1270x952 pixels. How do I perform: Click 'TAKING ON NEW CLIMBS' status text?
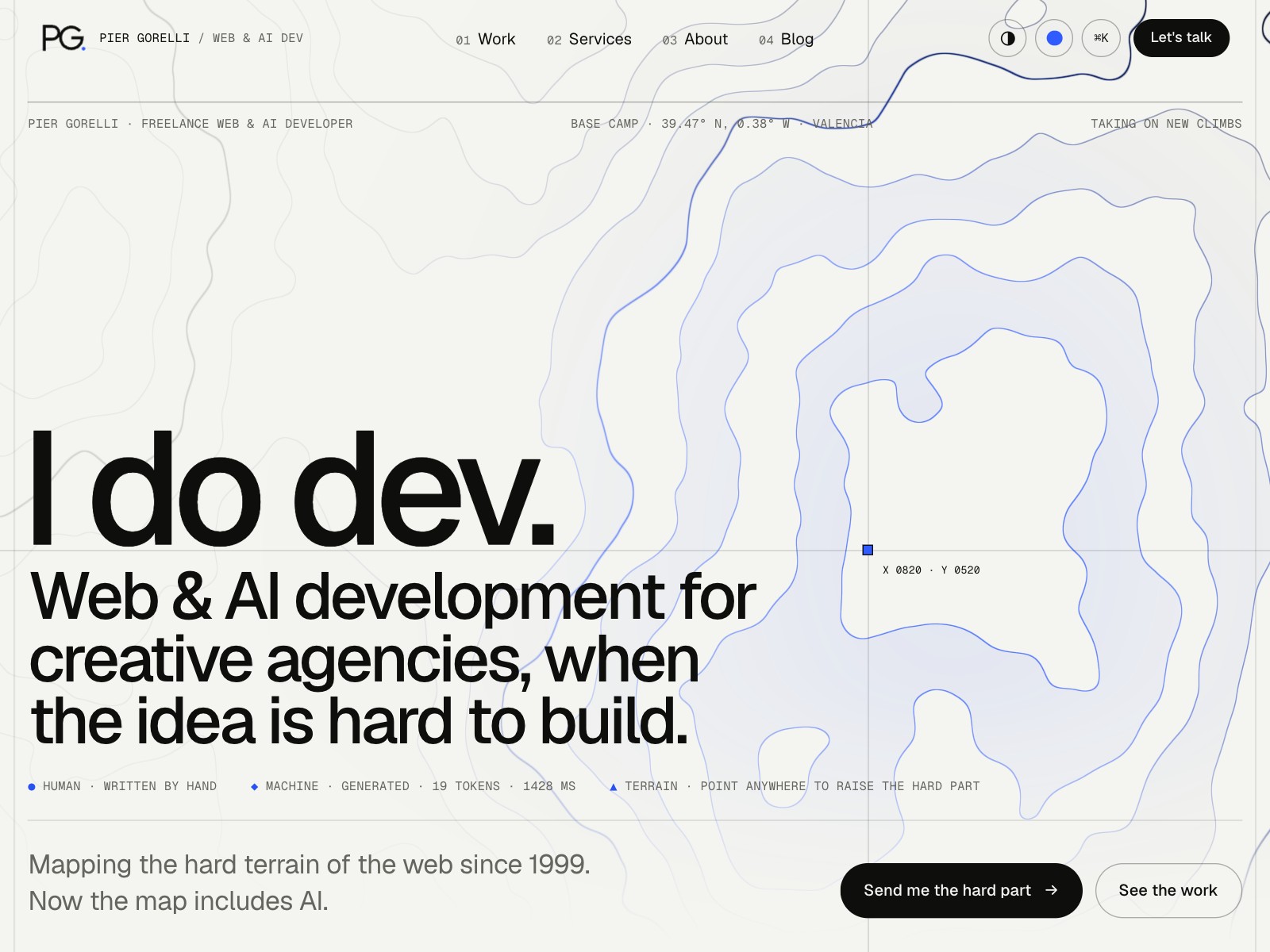tap(1166, 124)
